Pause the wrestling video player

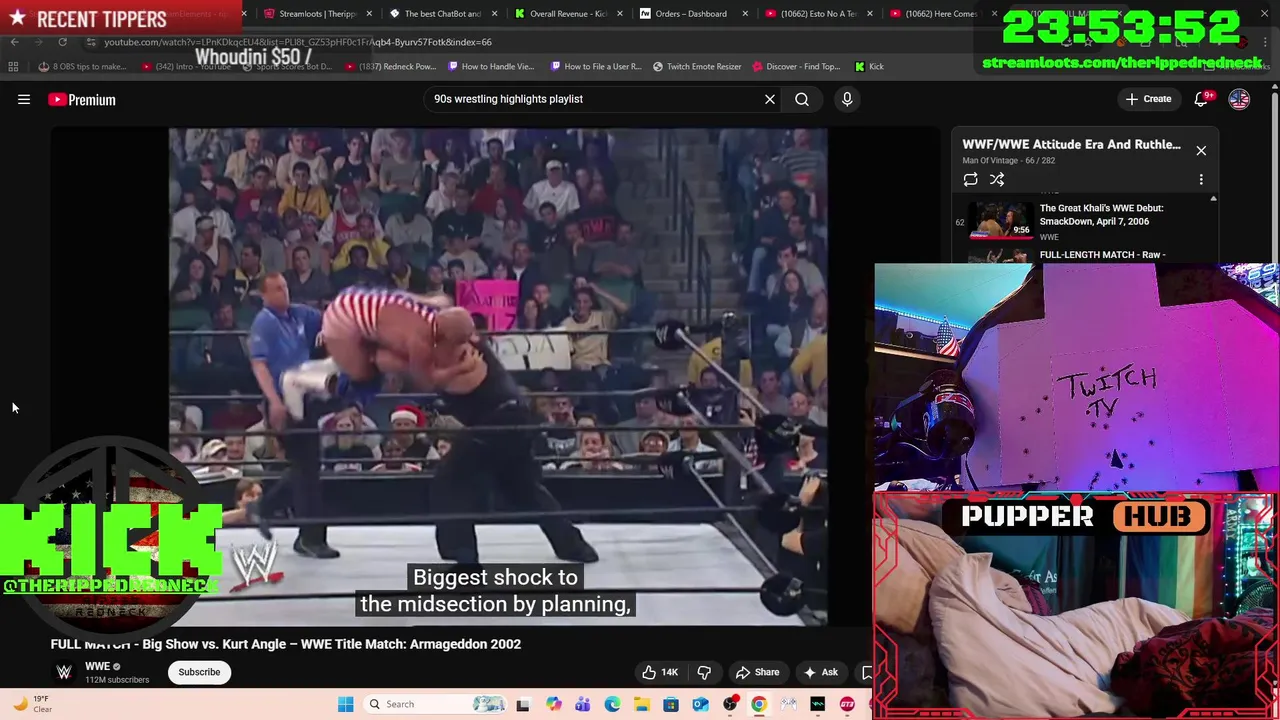(x=497, y=376)
